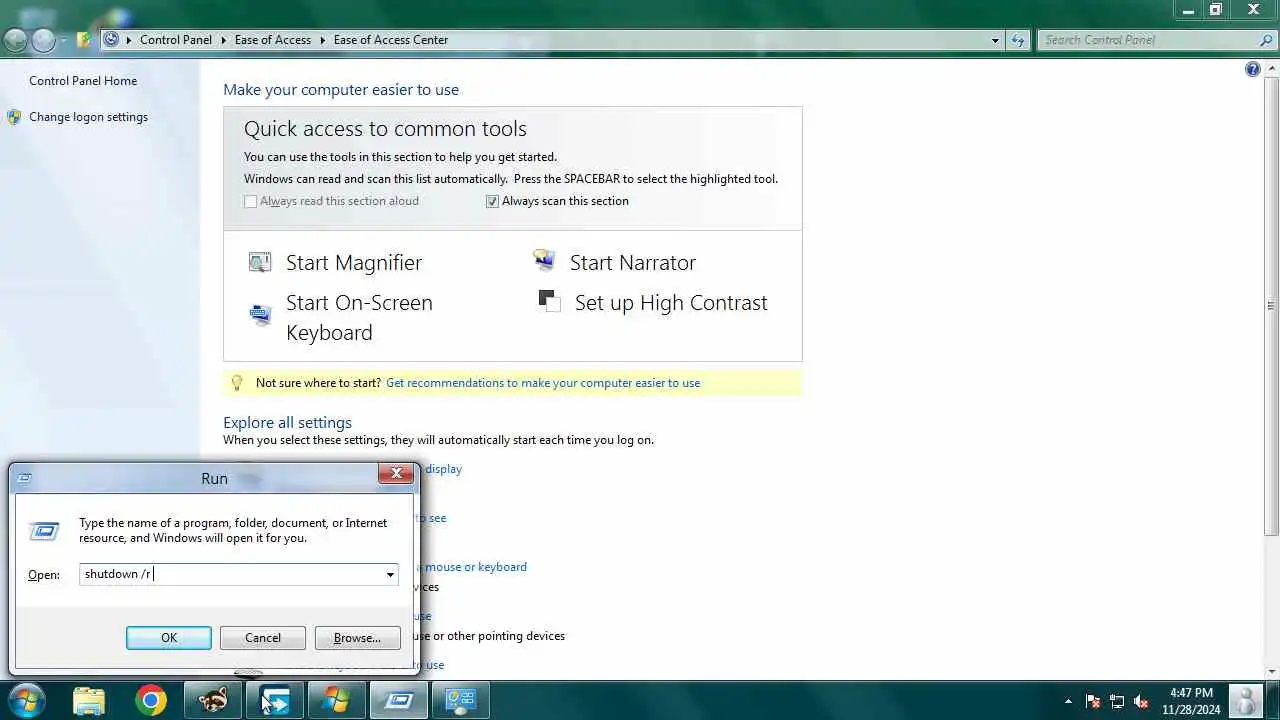Go back with the Back arrow
Screen dimensions: 1280x720
[15, 40]
